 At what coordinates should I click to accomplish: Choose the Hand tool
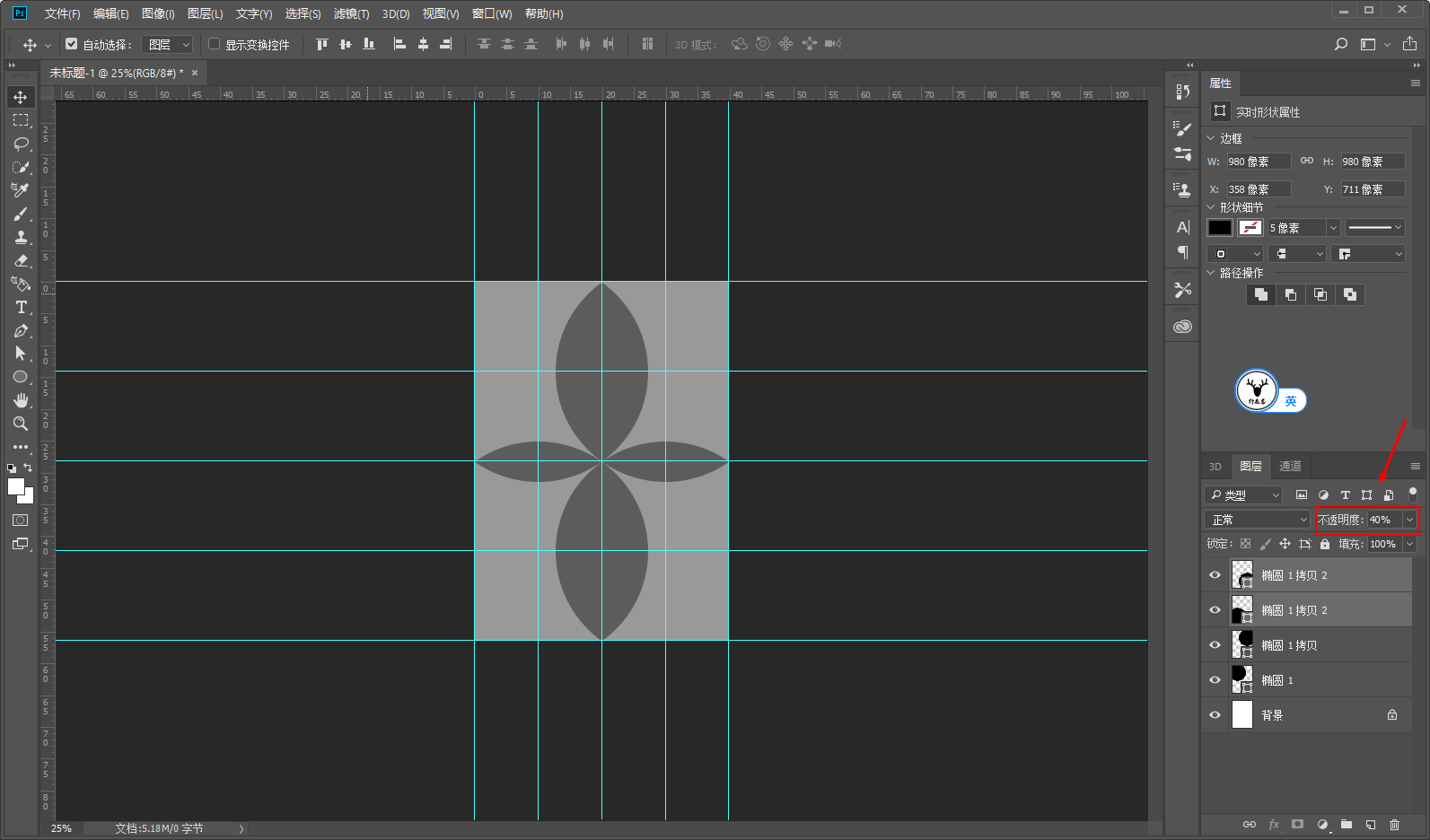[21, 400]
